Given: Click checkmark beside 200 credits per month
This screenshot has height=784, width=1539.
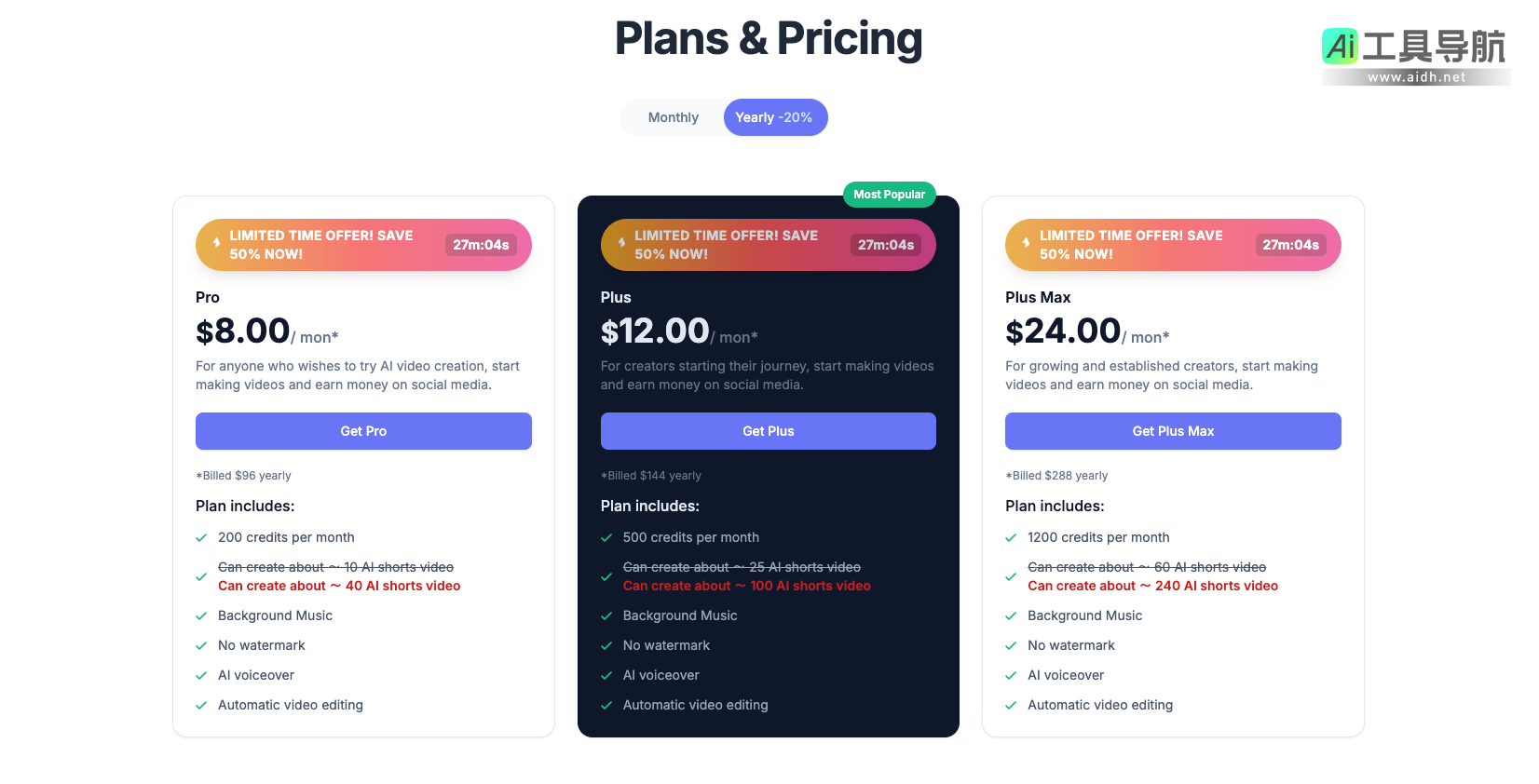Looking at the screenshot, I should coord(201,538).
